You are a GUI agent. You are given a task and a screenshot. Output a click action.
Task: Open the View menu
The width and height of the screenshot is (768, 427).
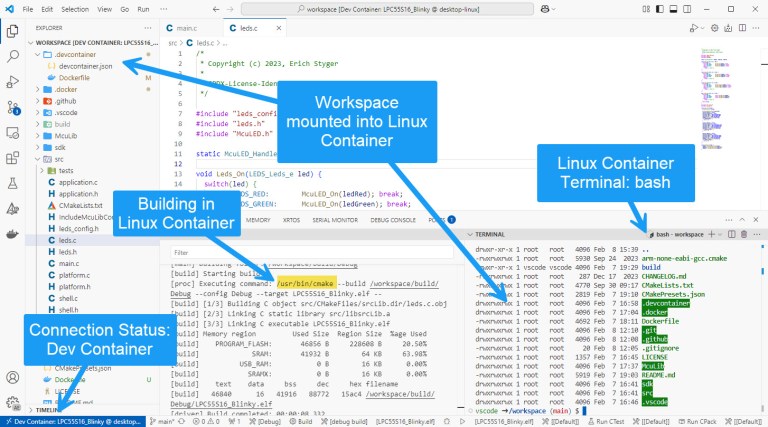[104, 9]
